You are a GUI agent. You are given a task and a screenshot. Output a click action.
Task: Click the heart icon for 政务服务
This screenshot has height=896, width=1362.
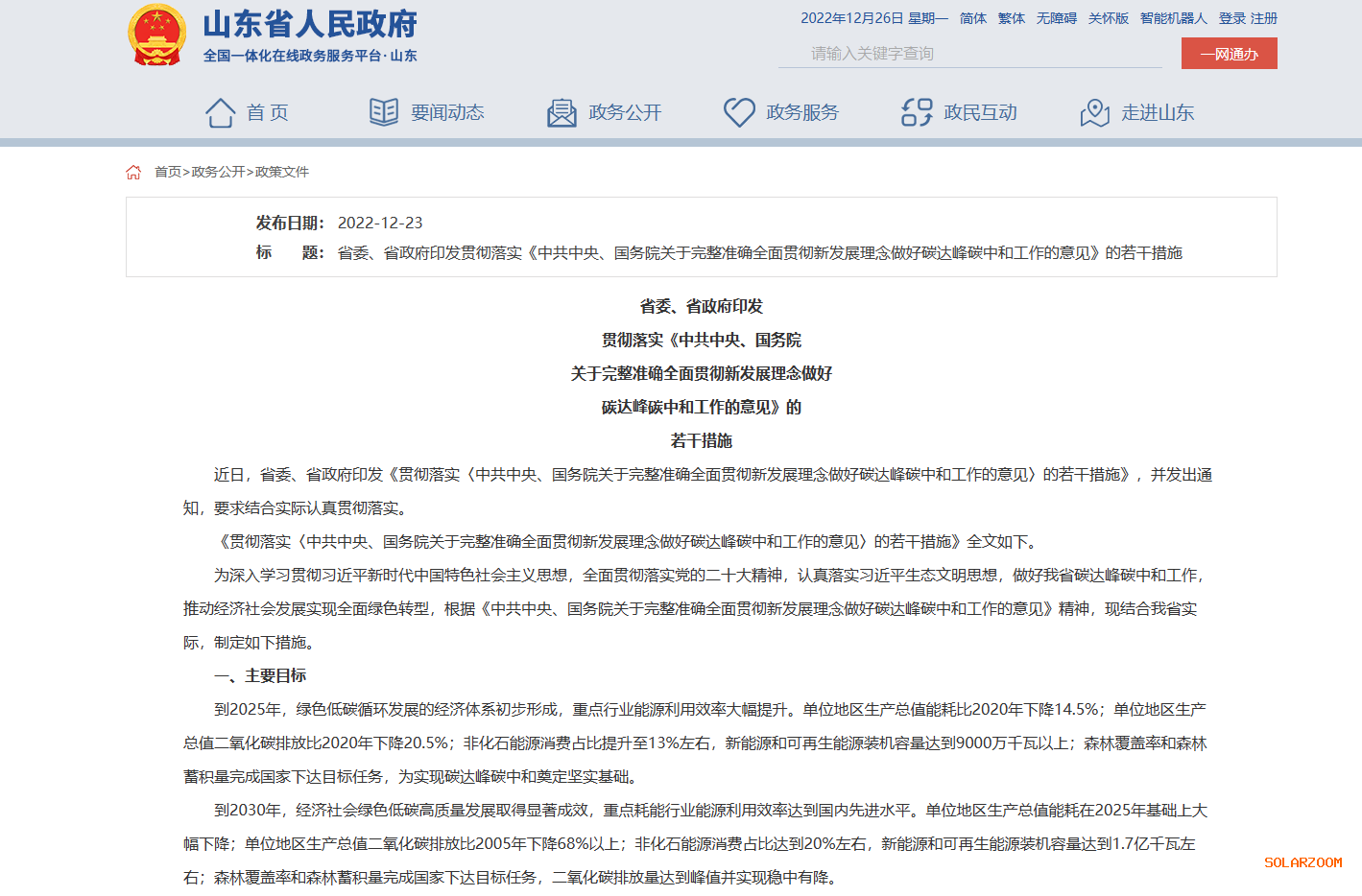pyautogui.click(x=739, y=112)
